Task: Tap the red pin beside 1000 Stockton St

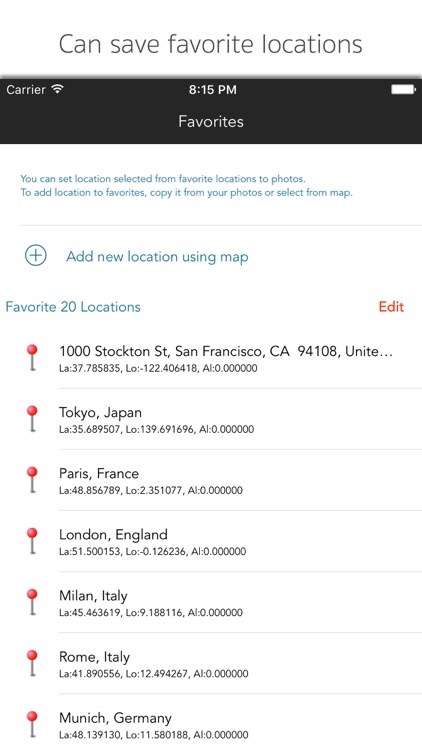Action: click(32, 357)
